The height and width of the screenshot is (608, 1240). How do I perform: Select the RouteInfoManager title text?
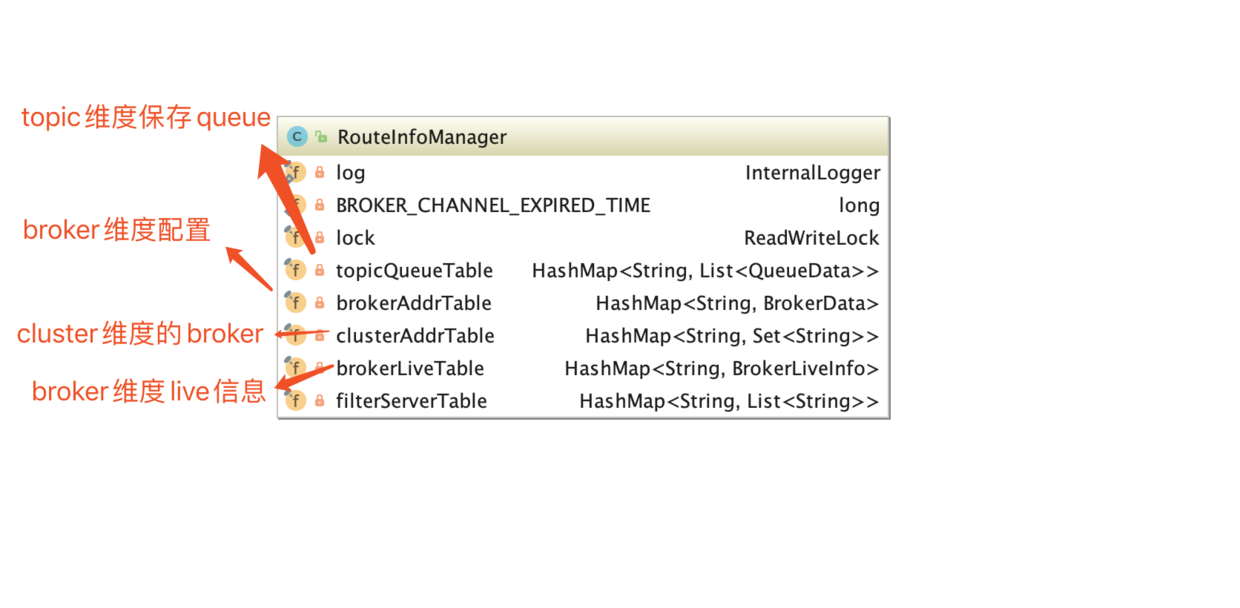pyautogui.click(x=421, y=137)
